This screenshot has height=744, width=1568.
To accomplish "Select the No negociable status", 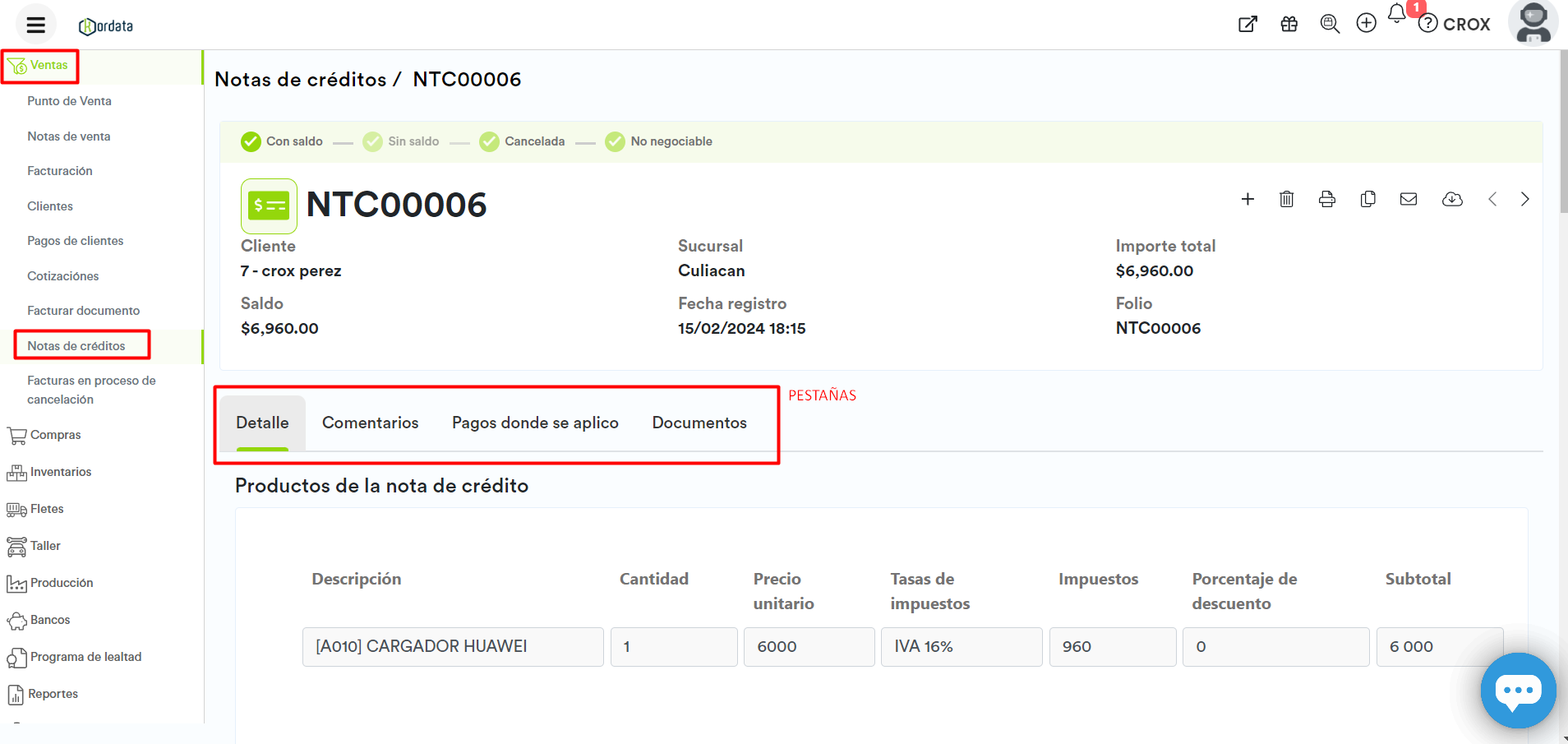I will click(x=659, y=141).
